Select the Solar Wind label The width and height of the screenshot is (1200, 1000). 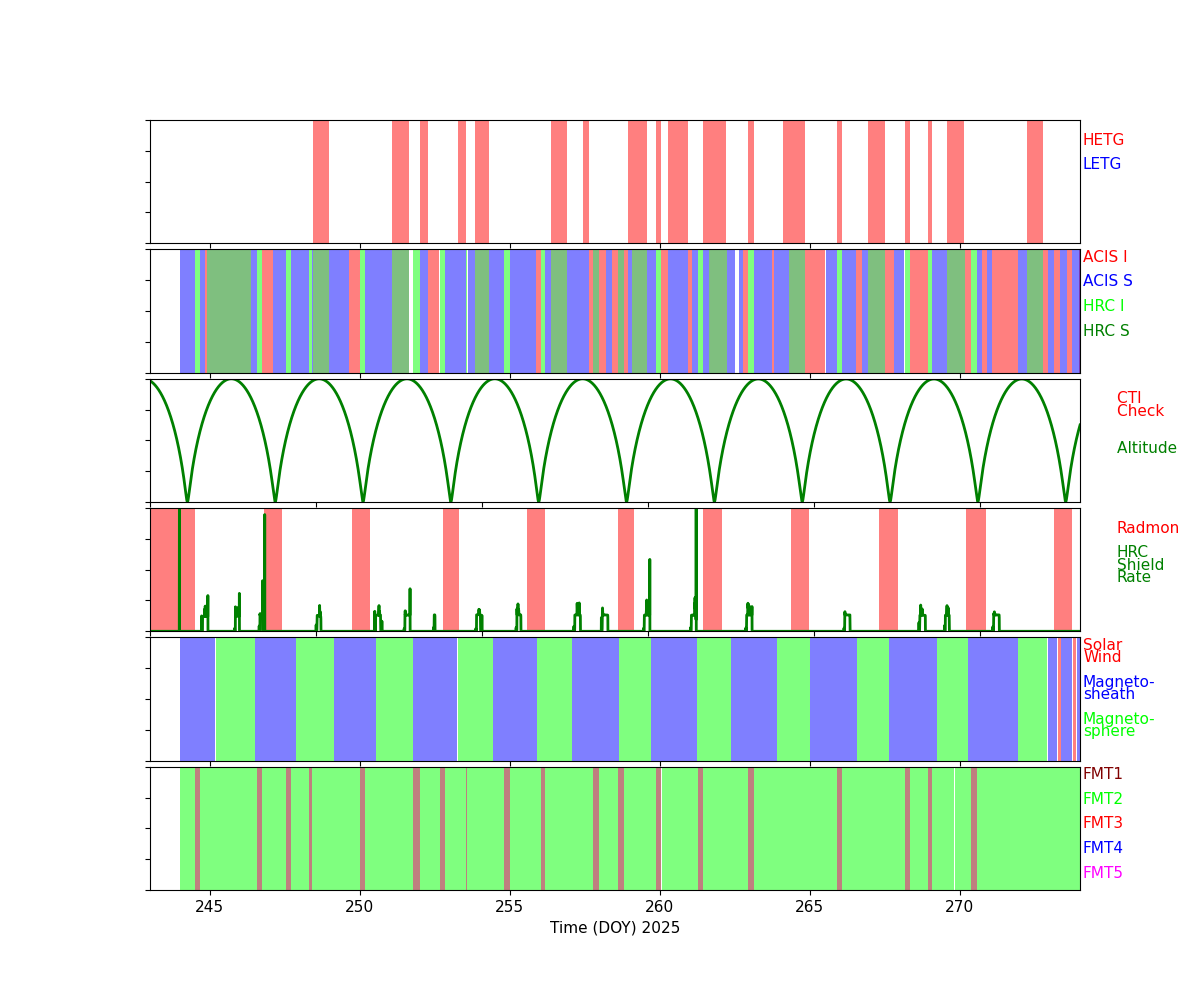(1102, 651)
